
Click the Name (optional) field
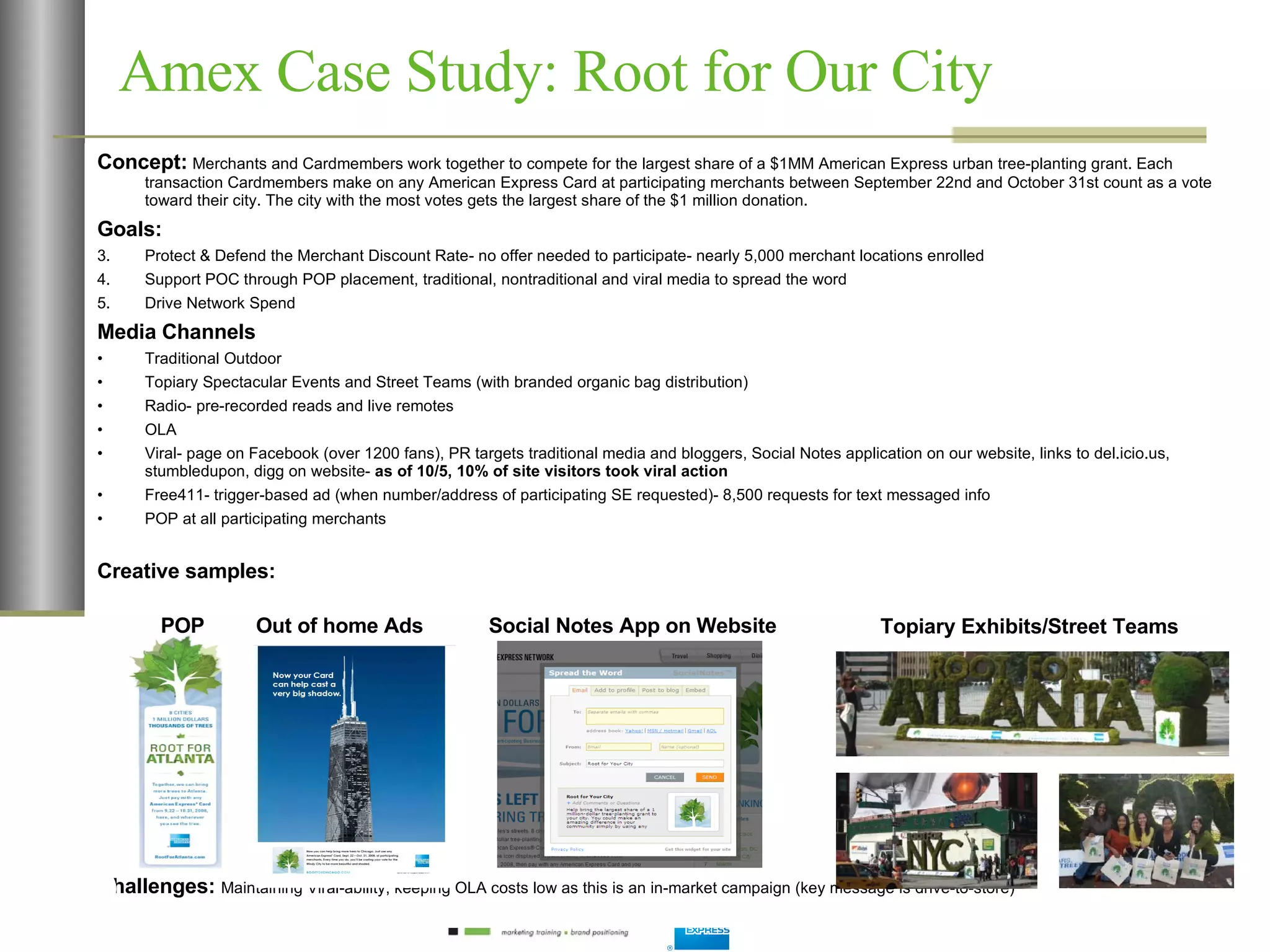point(691,747)
